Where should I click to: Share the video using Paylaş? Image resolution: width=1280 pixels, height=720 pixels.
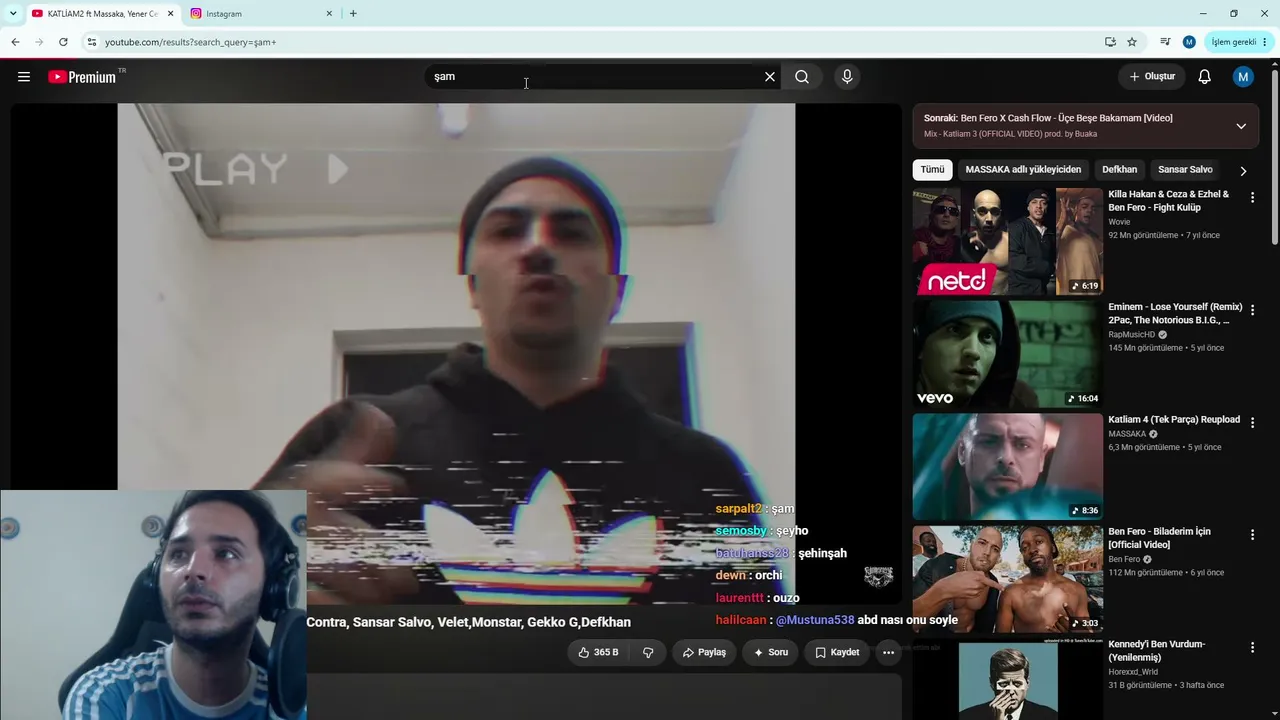pos(704,652)
